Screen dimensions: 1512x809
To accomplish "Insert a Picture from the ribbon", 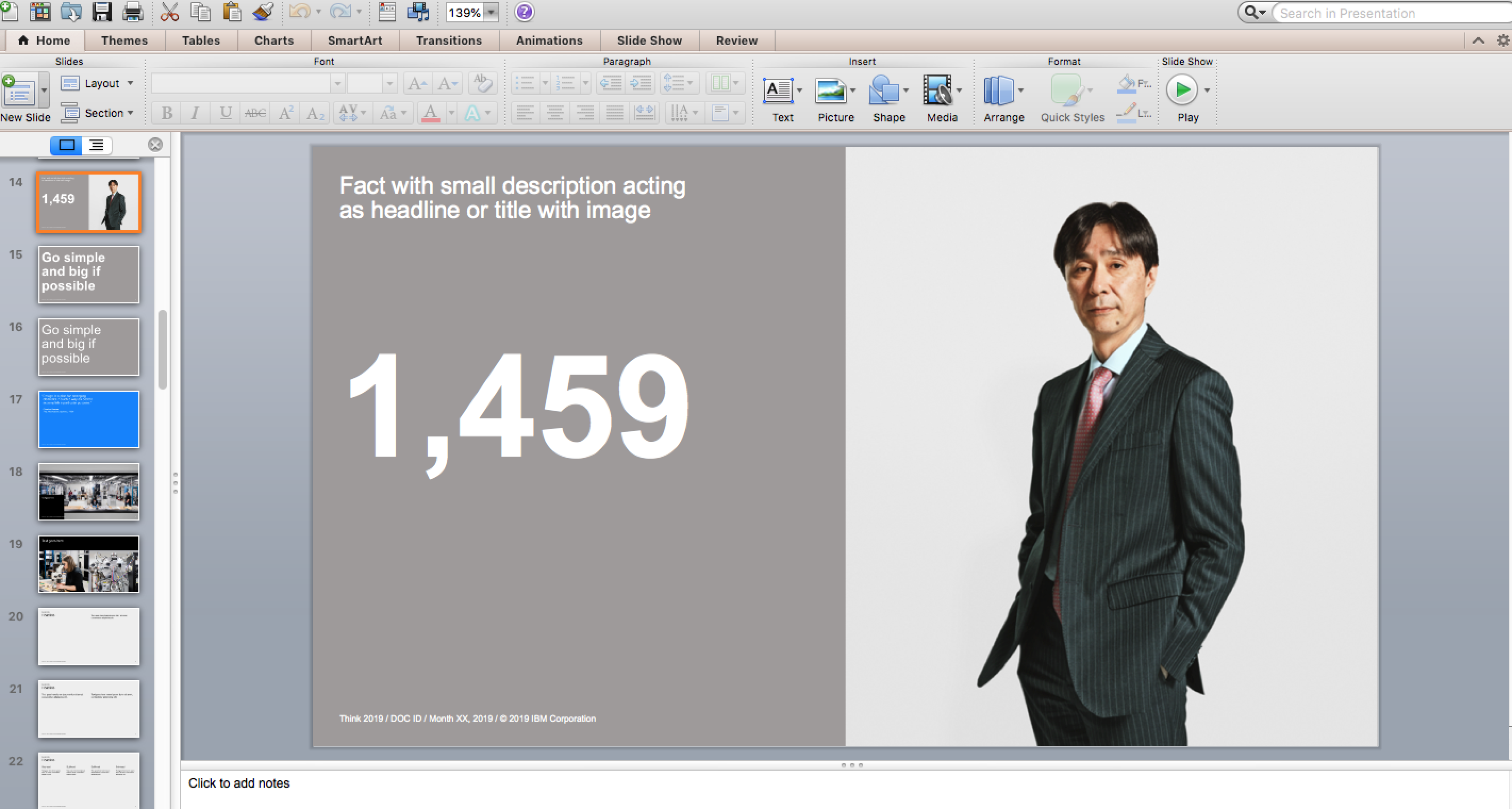I will 830,90.
